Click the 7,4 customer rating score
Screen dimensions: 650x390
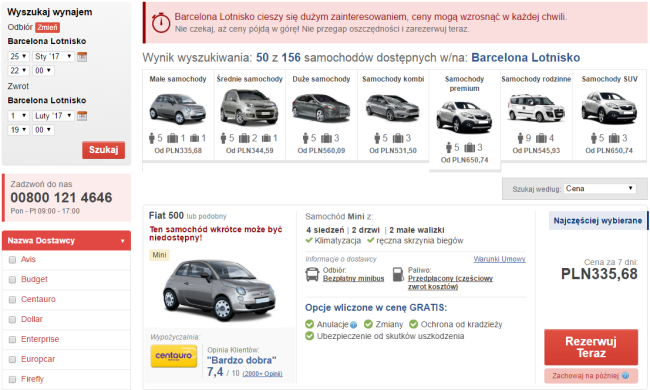pyautogui.click(x=215, y=372)
